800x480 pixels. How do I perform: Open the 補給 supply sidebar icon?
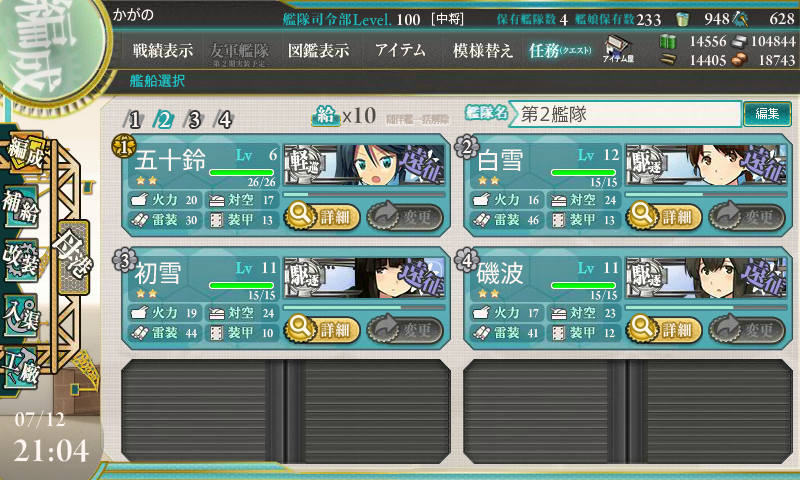pyautogui.click(x=20, y=207)
